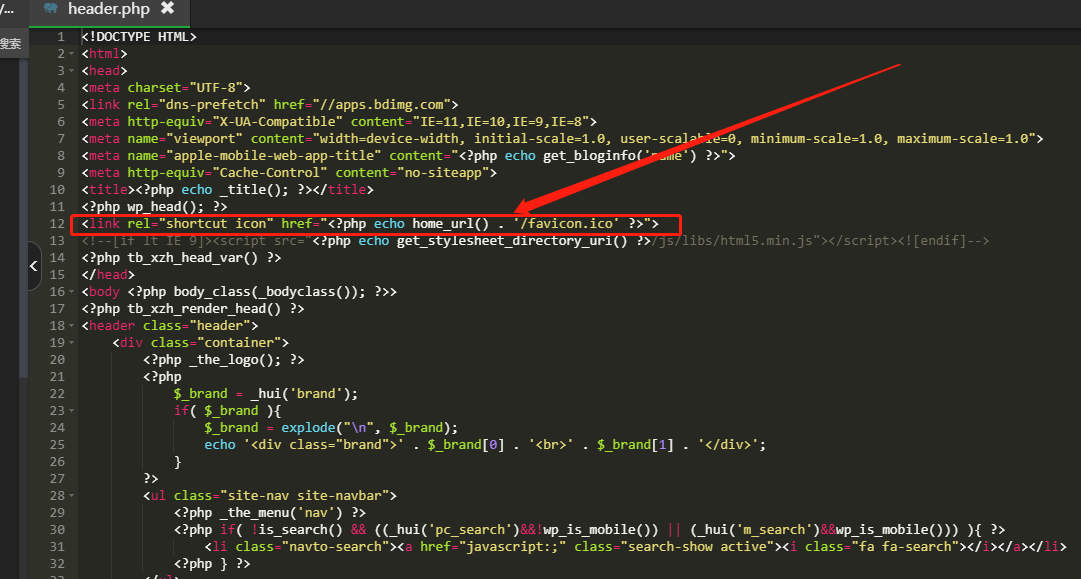The height and width of the screenshot is (579, 1081).
Task: Collapse the body block at line 16
Action: [72, 292]
